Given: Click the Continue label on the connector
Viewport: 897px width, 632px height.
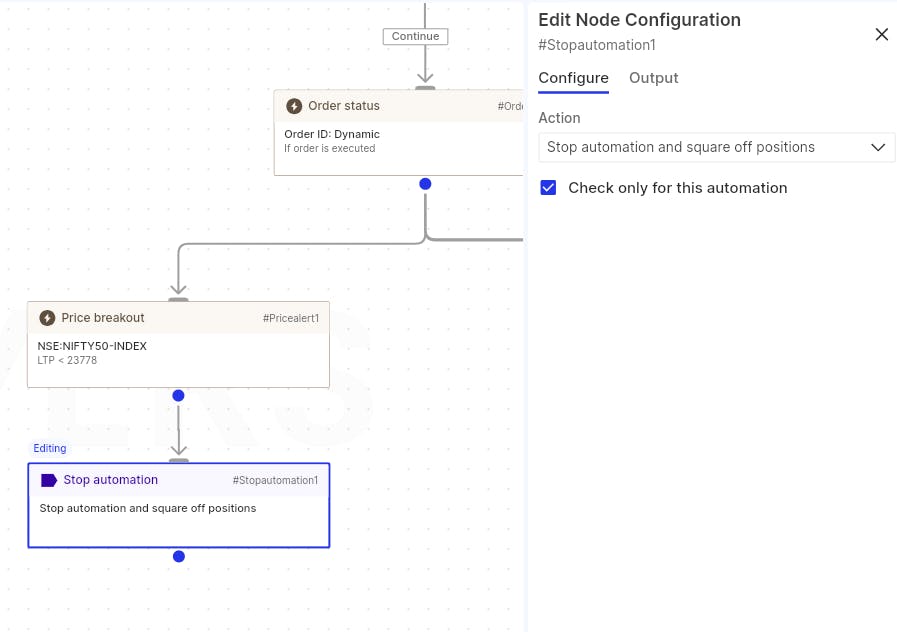Looking at the screenshot, I should [415, 36].
